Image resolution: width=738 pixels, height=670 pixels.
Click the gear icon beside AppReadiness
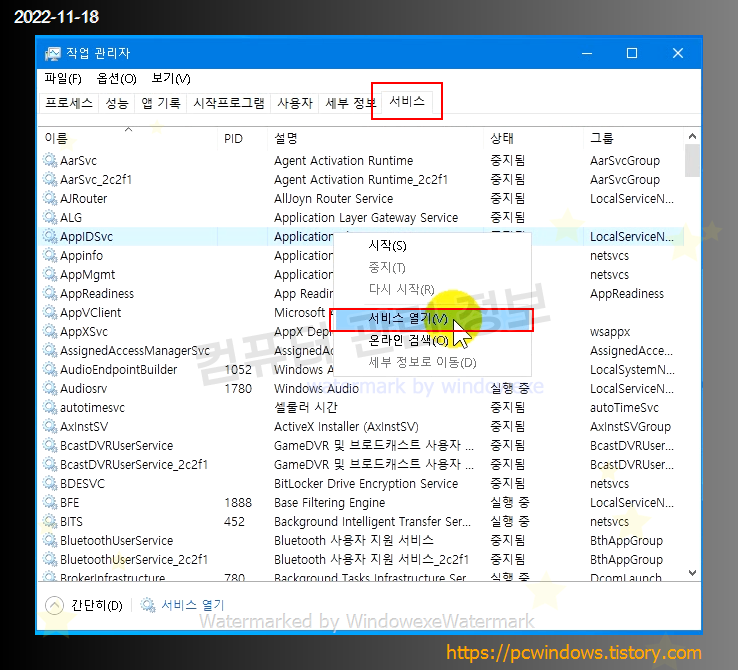pyautogui.click(x=50, y=293)
